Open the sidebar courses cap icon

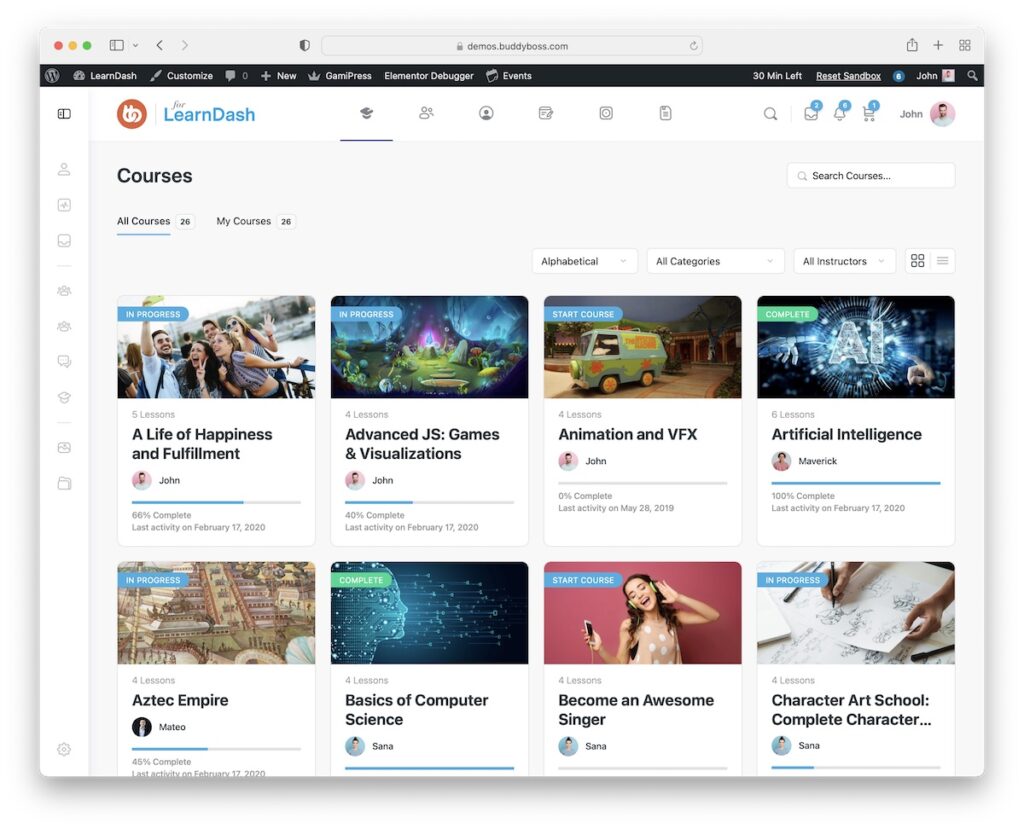pyautogui.click(x=64, y=397)
